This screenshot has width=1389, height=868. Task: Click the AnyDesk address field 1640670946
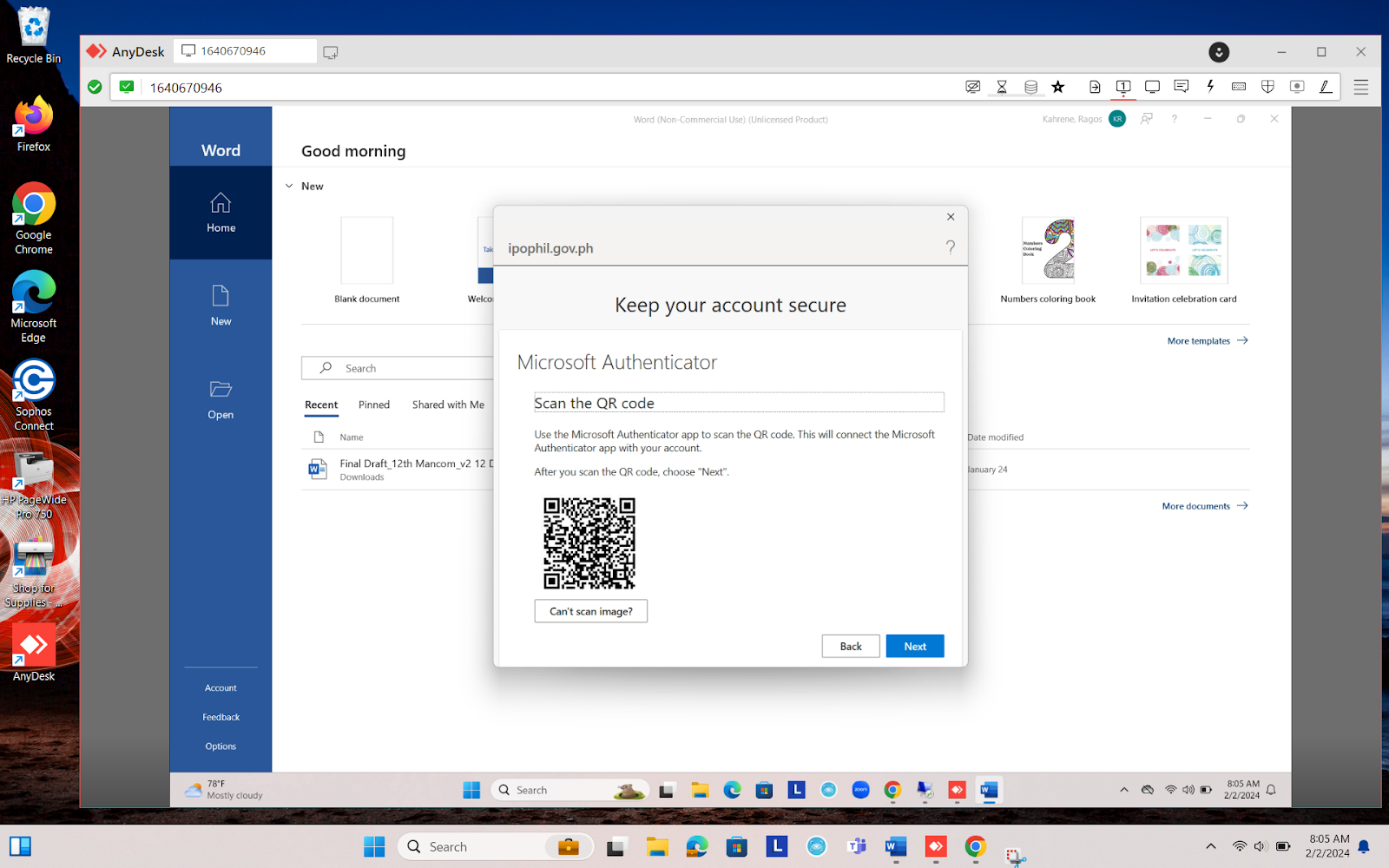tap(556, 88)
